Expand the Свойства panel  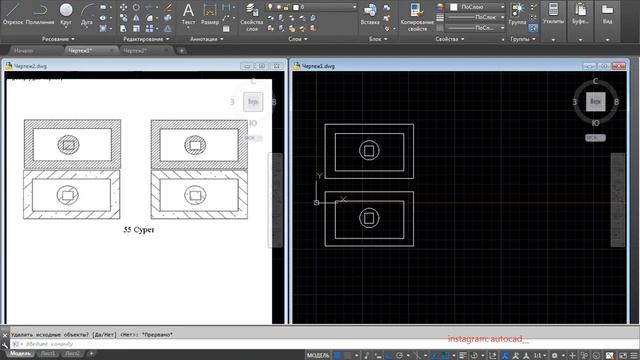[x=449, y=39]
